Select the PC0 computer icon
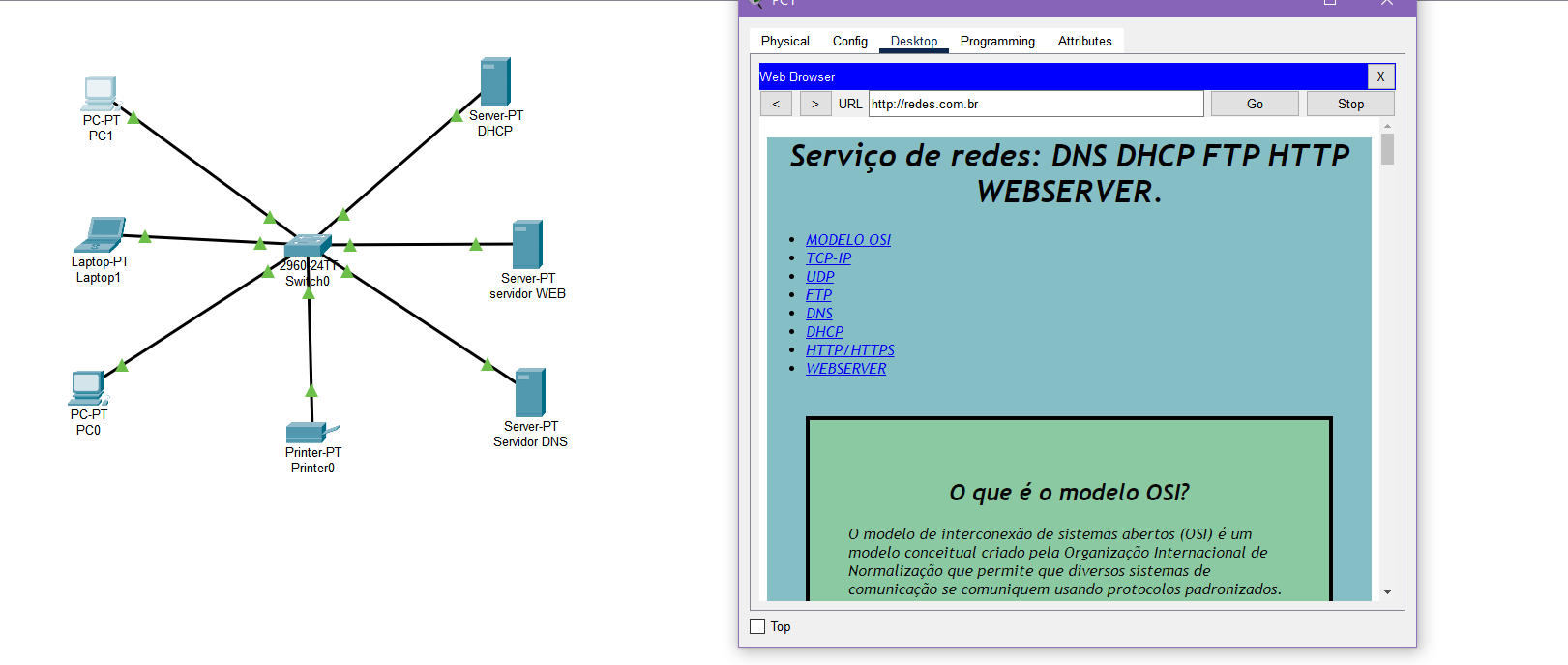Screen dimensions: 1568x665 (88, 388)
